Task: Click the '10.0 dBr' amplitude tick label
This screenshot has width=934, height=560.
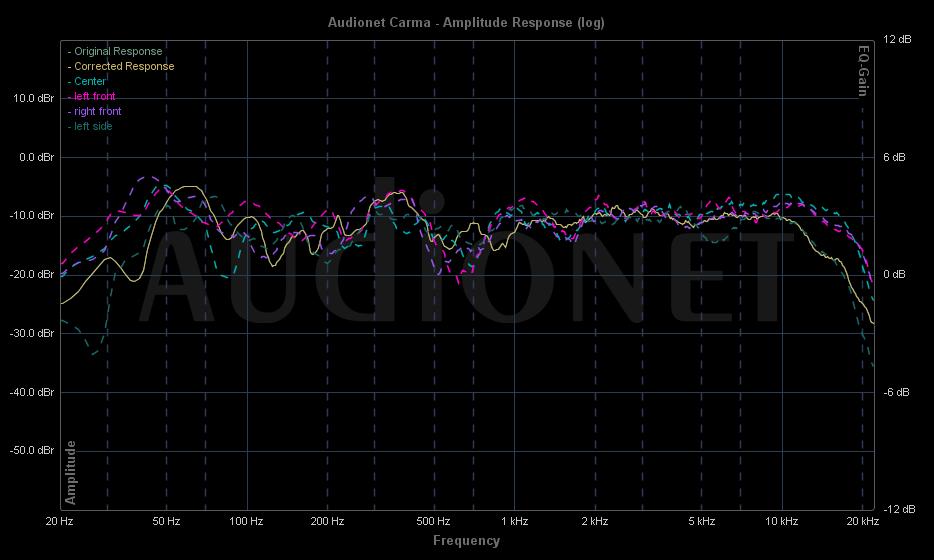Action: pyautogui.click(x=33, y=98)
